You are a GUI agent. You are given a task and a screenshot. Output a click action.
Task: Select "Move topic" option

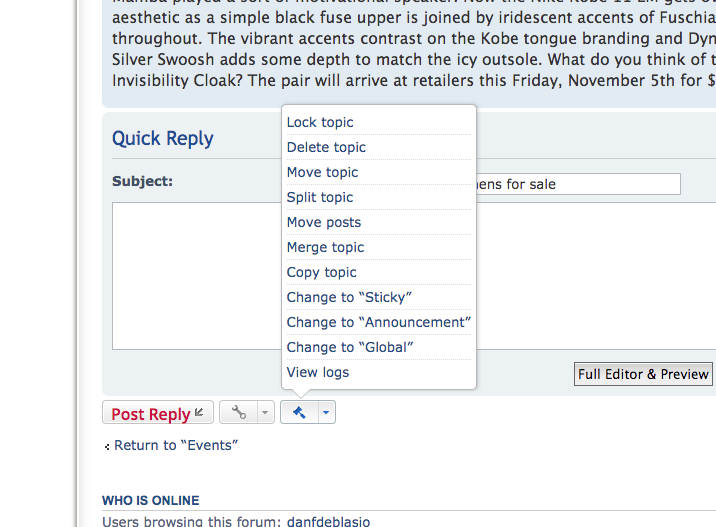click(322, 172)
